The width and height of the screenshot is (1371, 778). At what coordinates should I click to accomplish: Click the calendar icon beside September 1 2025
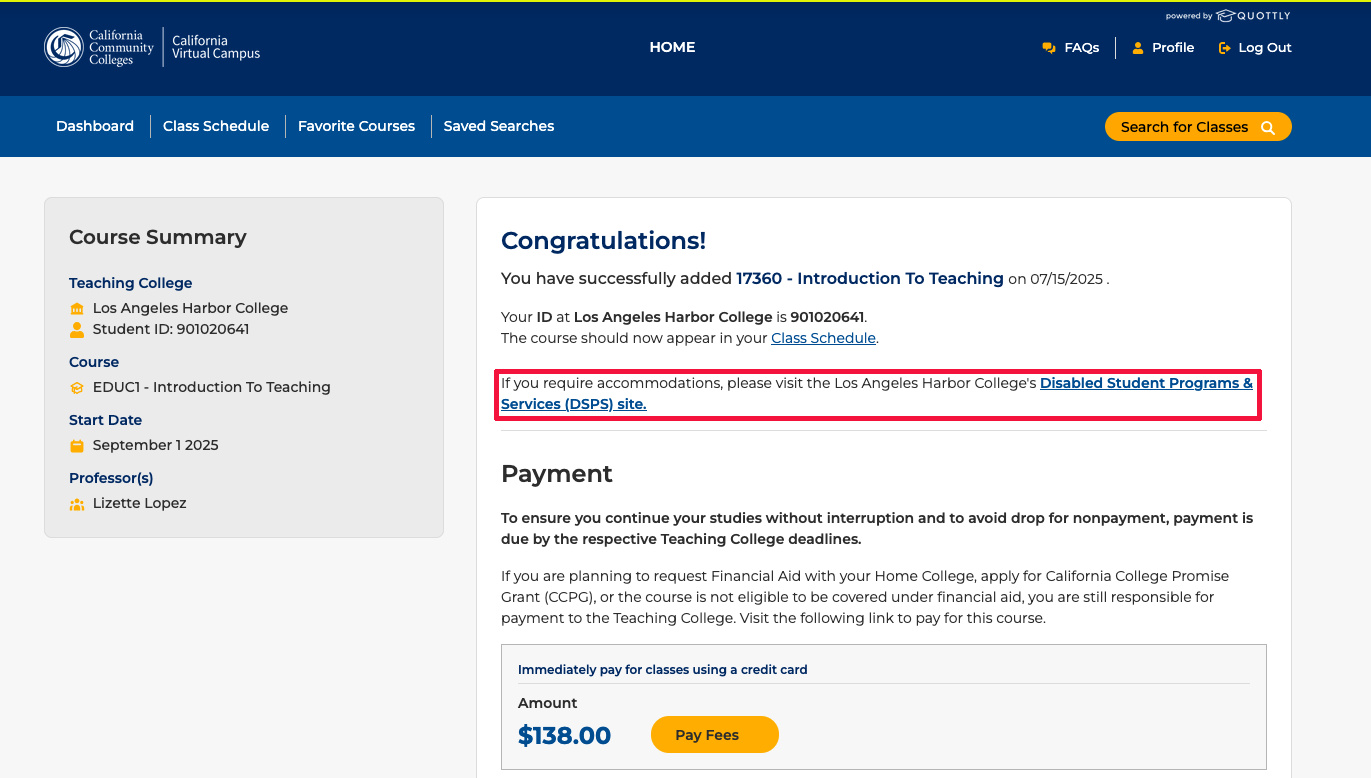[x=77, y=446]
